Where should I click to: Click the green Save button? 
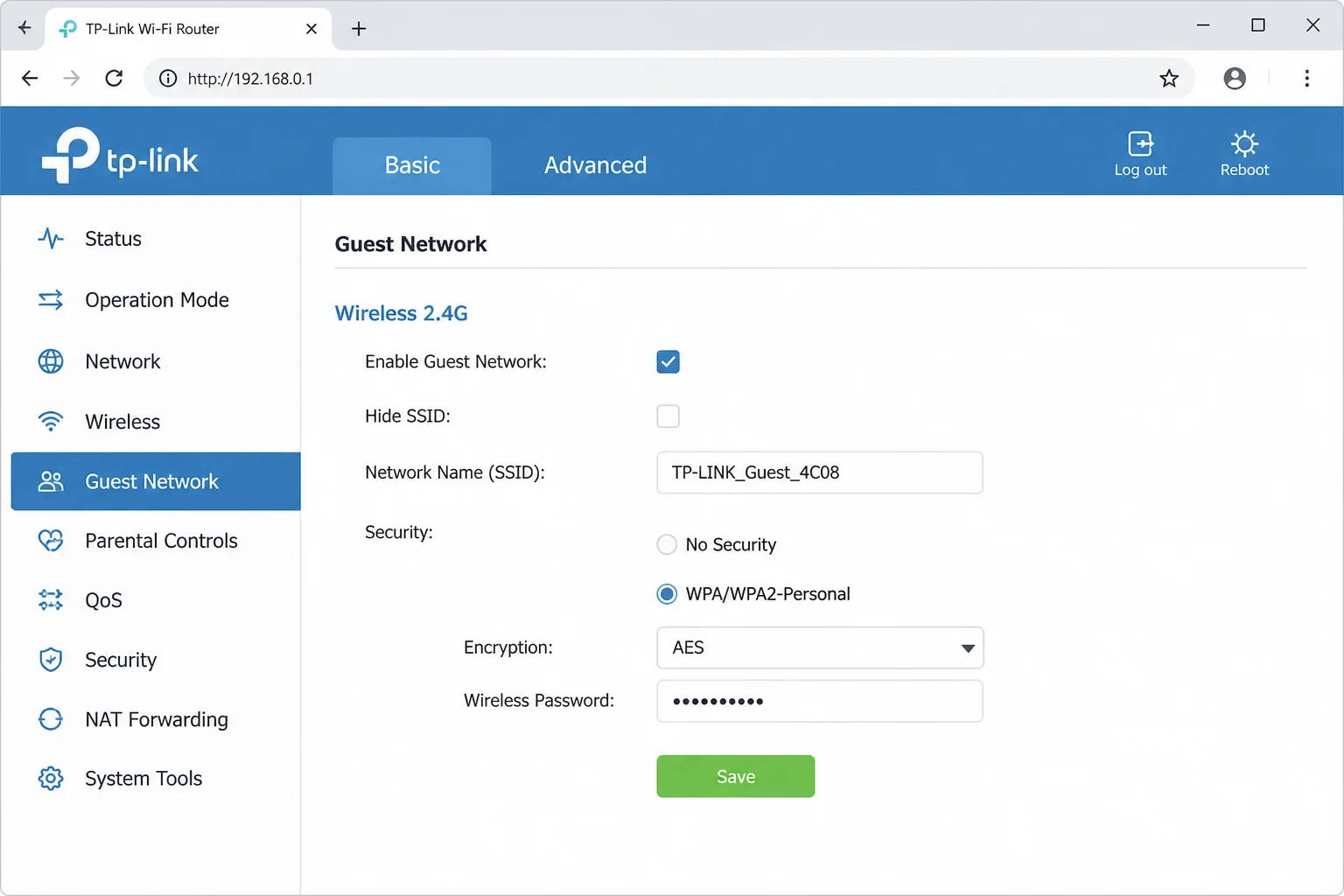pyautogui.click(x=736, y=776)
